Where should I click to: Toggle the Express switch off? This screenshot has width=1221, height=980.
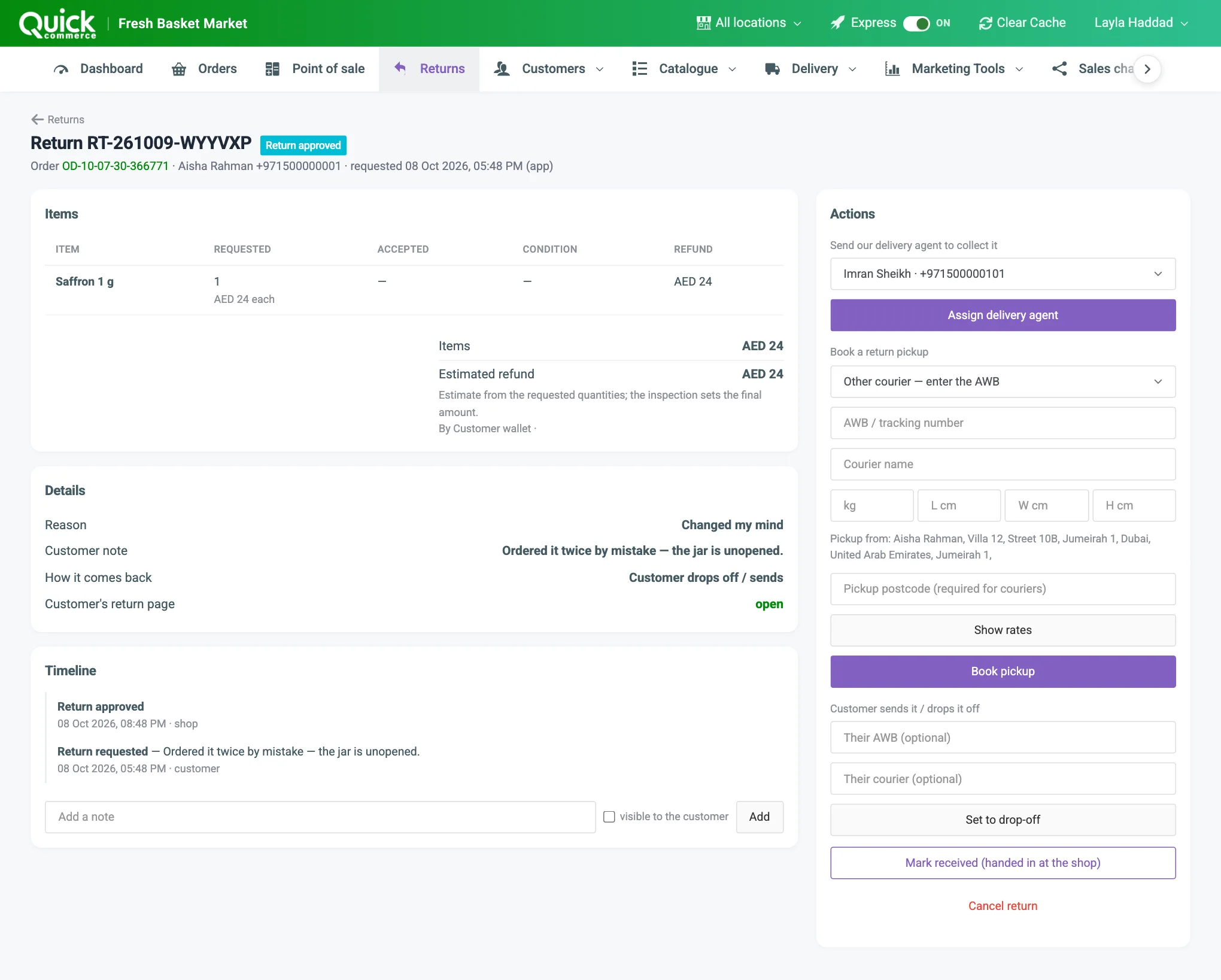click(x=916, y=23)
